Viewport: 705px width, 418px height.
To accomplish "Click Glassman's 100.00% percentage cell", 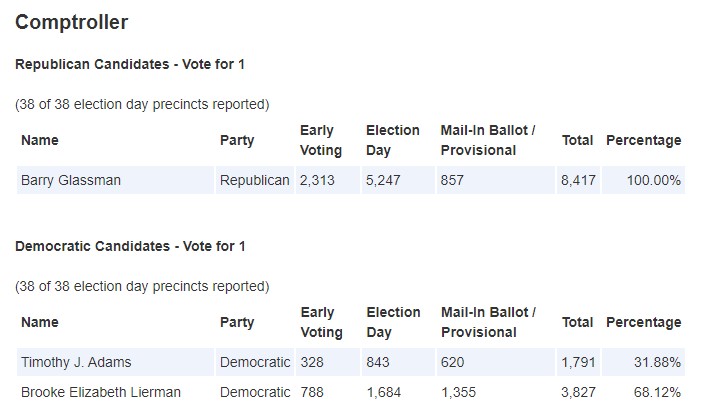I will [643, 180].
